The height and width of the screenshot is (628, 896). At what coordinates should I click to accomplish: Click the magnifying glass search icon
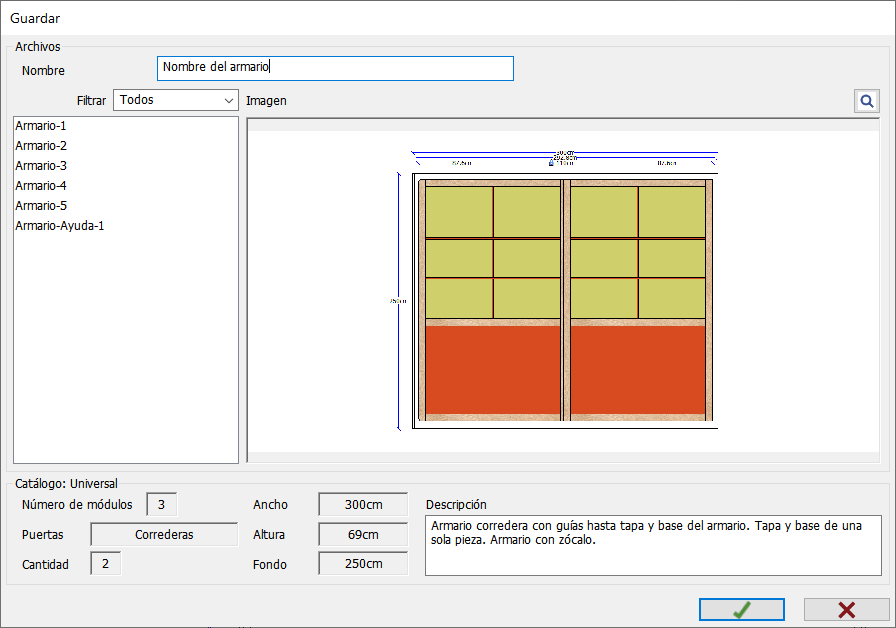point(866,101)
